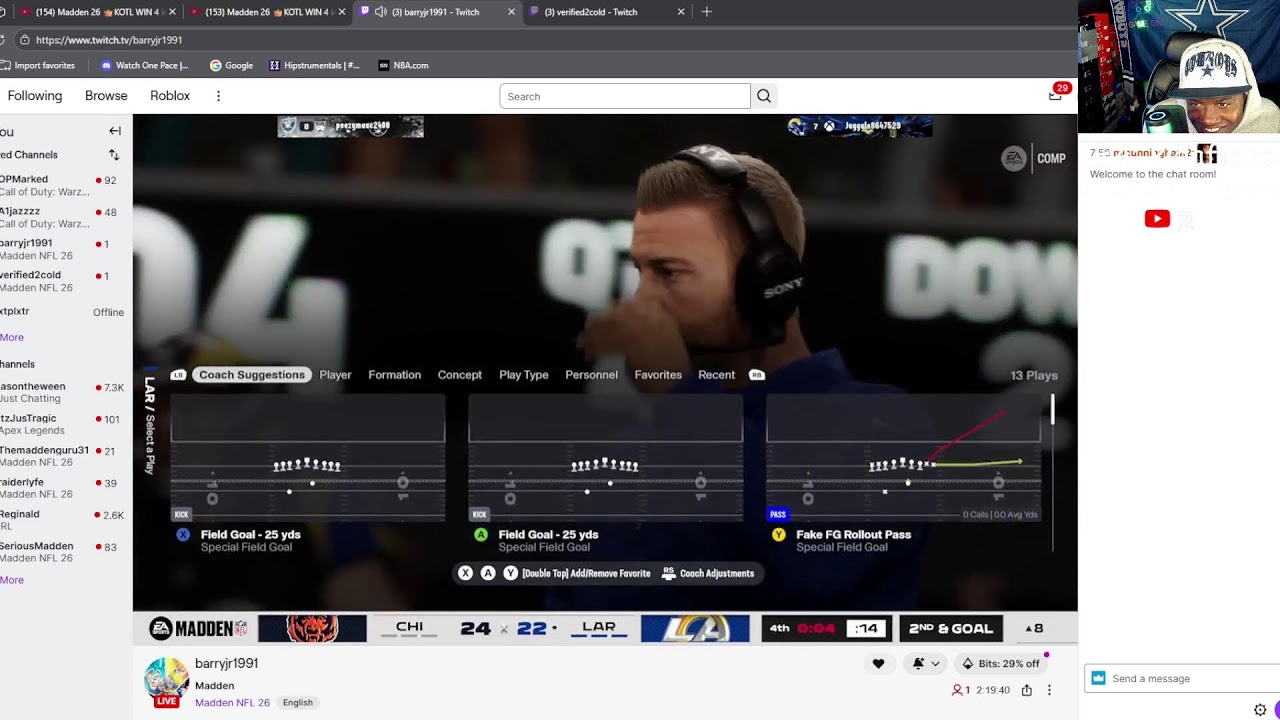Click the Twitch search input field
This screenshot has width=1280, height=720.
[x=625, y=96]
